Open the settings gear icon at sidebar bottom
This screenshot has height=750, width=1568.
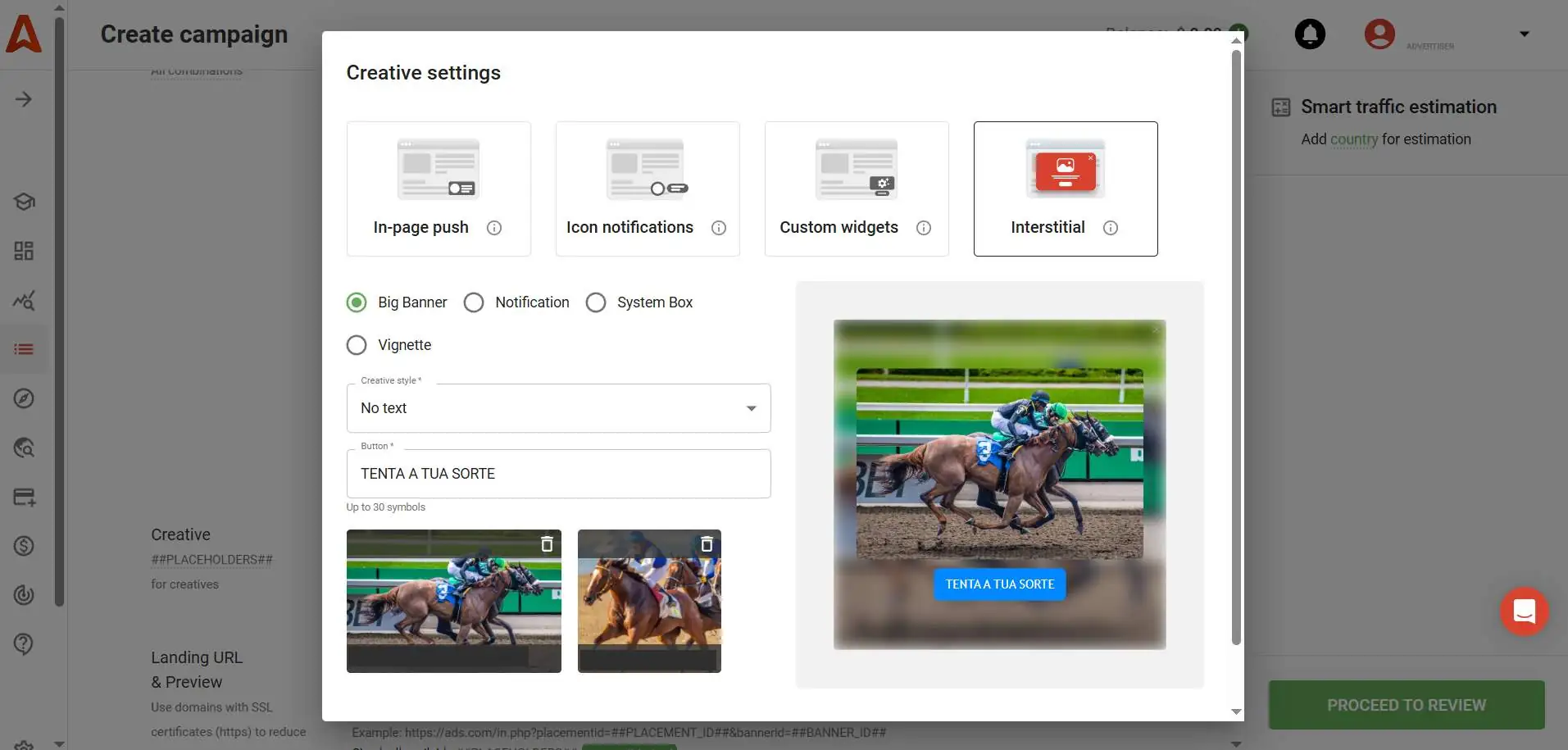coord(24,743)
